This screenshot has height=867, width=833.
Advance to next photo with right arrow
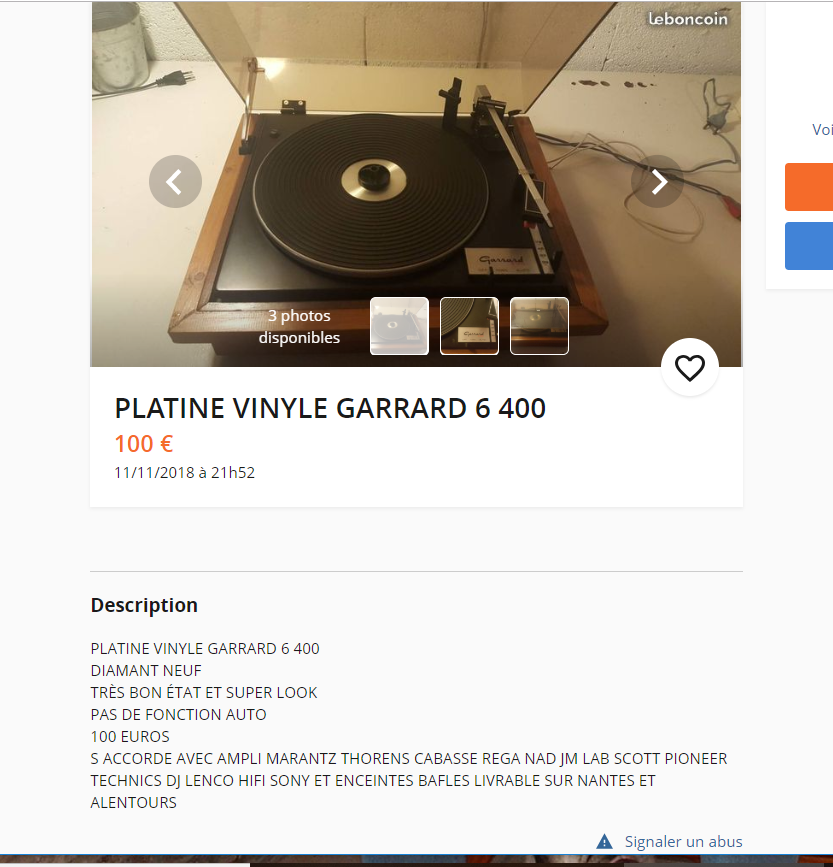pos(658,181)
